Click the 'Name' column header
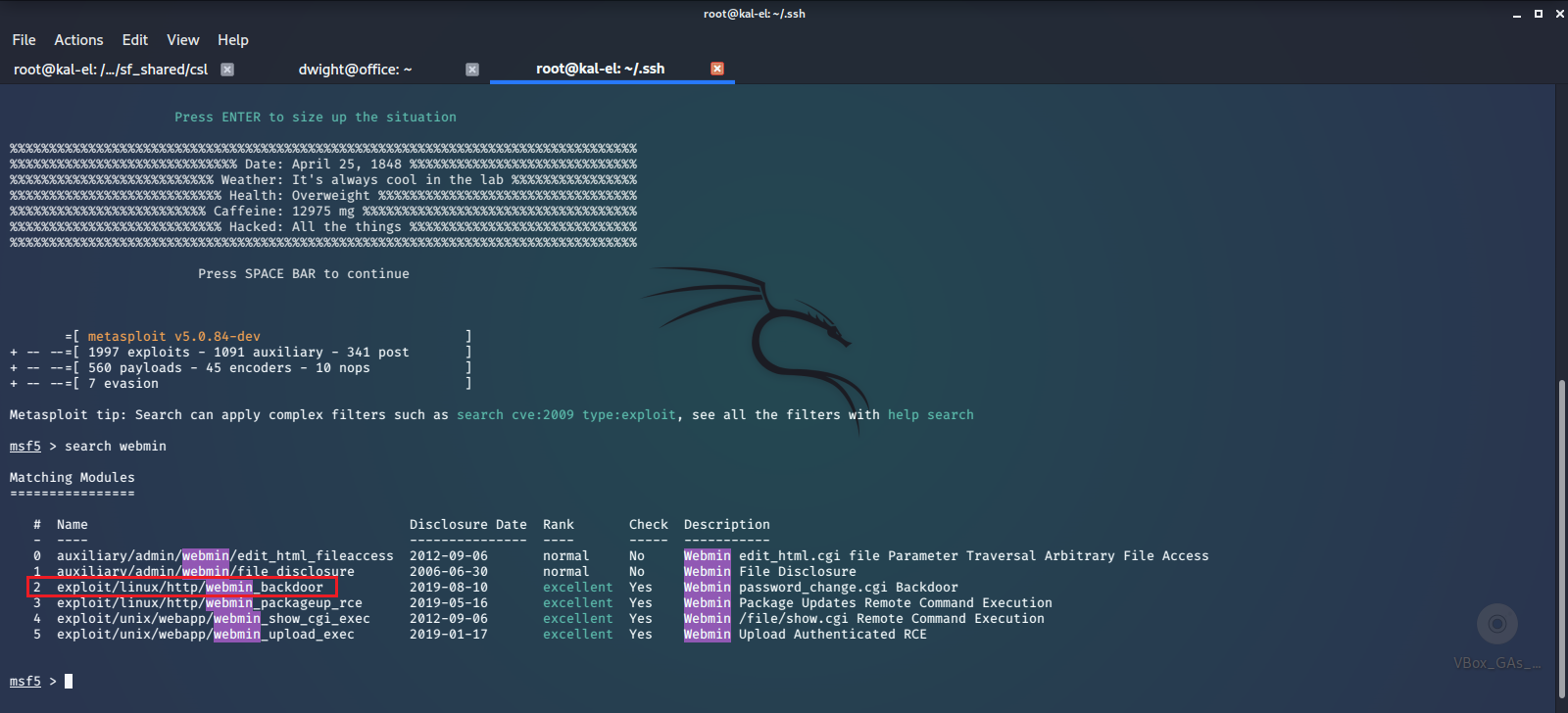Screen dimensions: 1568x713 tap(73, 524)
